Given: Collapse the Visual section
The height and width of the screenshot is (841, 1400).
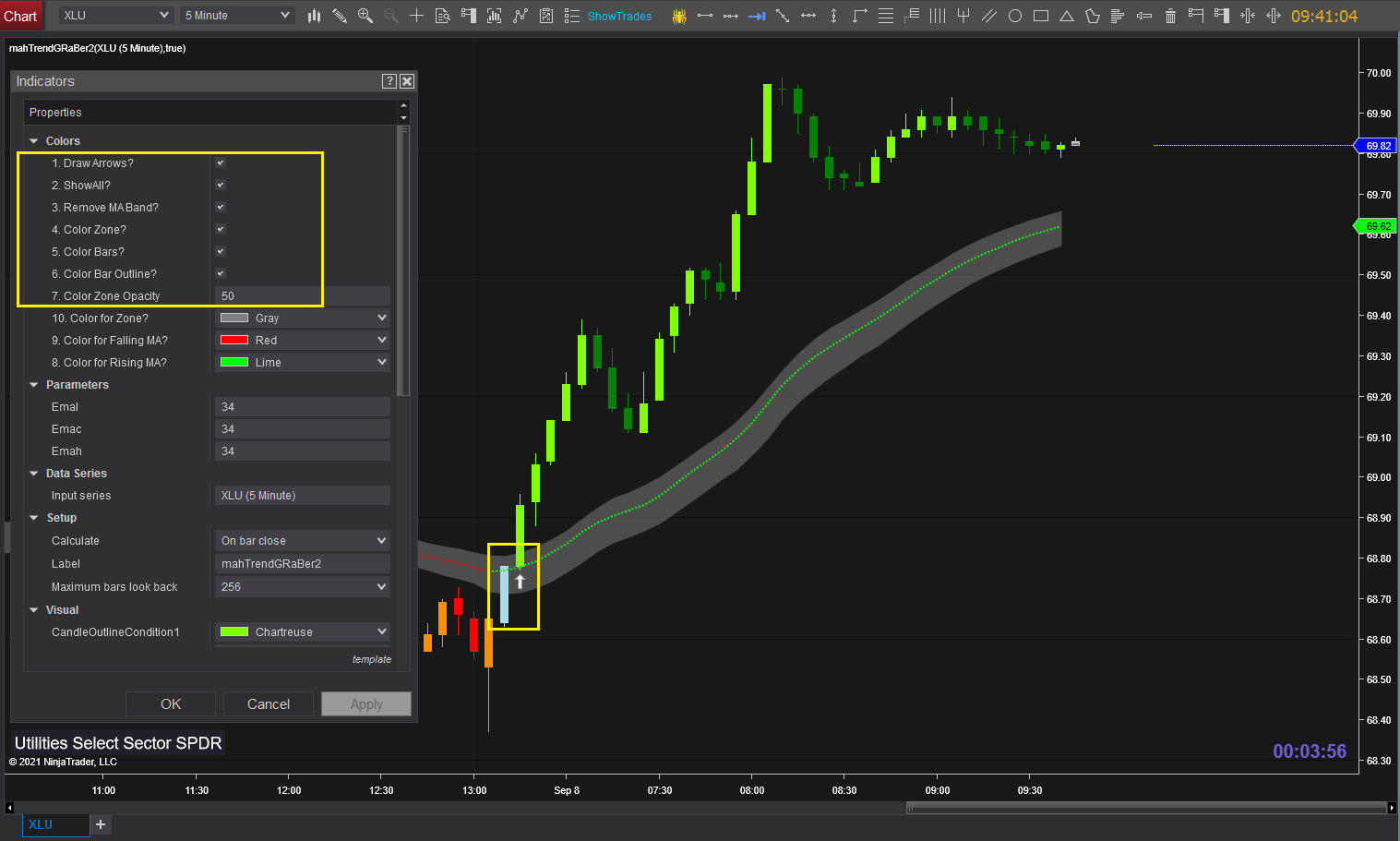Looking at the screenshot, I should point(34,610).
